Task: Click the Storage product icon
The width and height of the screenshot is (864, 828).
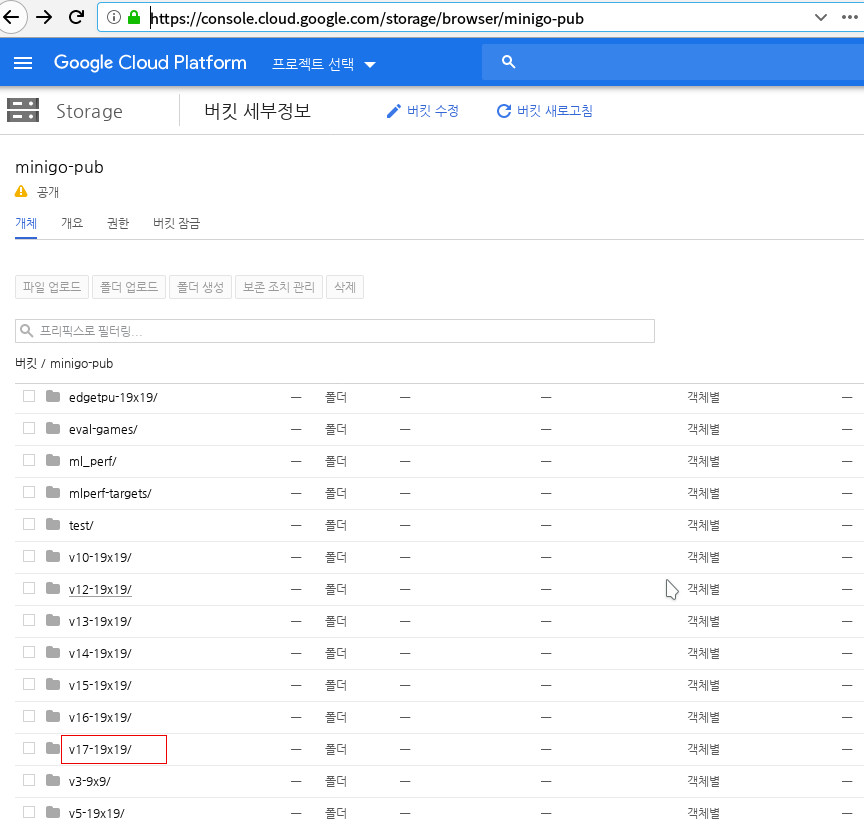Action: (x=23, y=110)
